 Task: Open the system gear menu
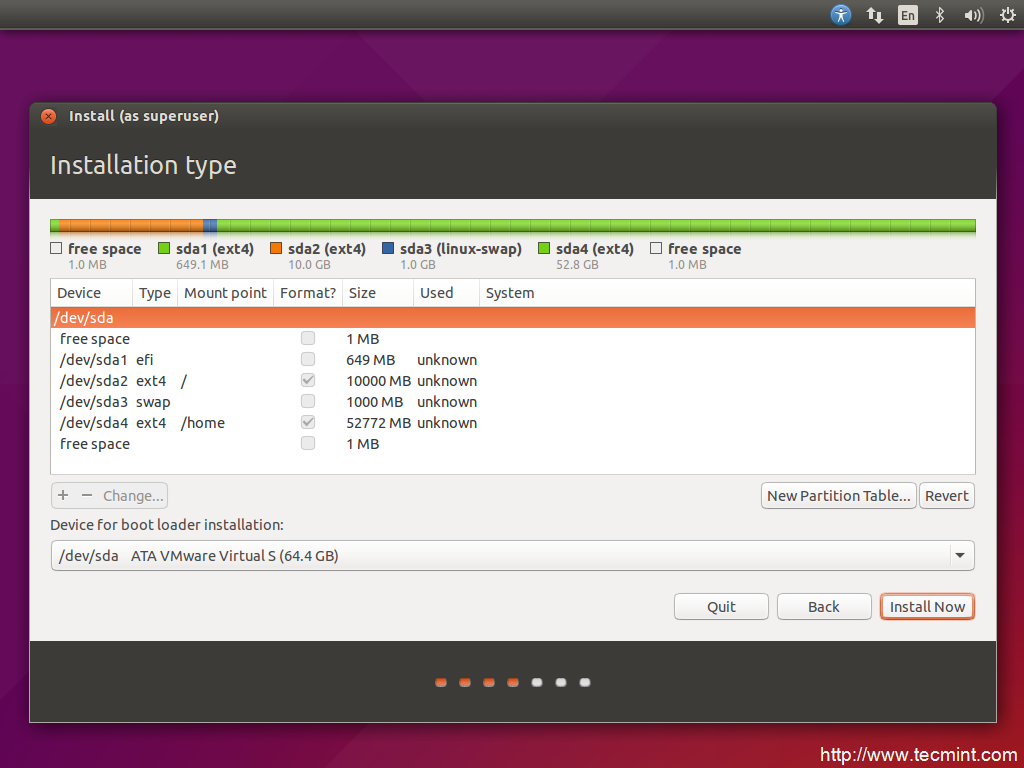pos(1007,15)
